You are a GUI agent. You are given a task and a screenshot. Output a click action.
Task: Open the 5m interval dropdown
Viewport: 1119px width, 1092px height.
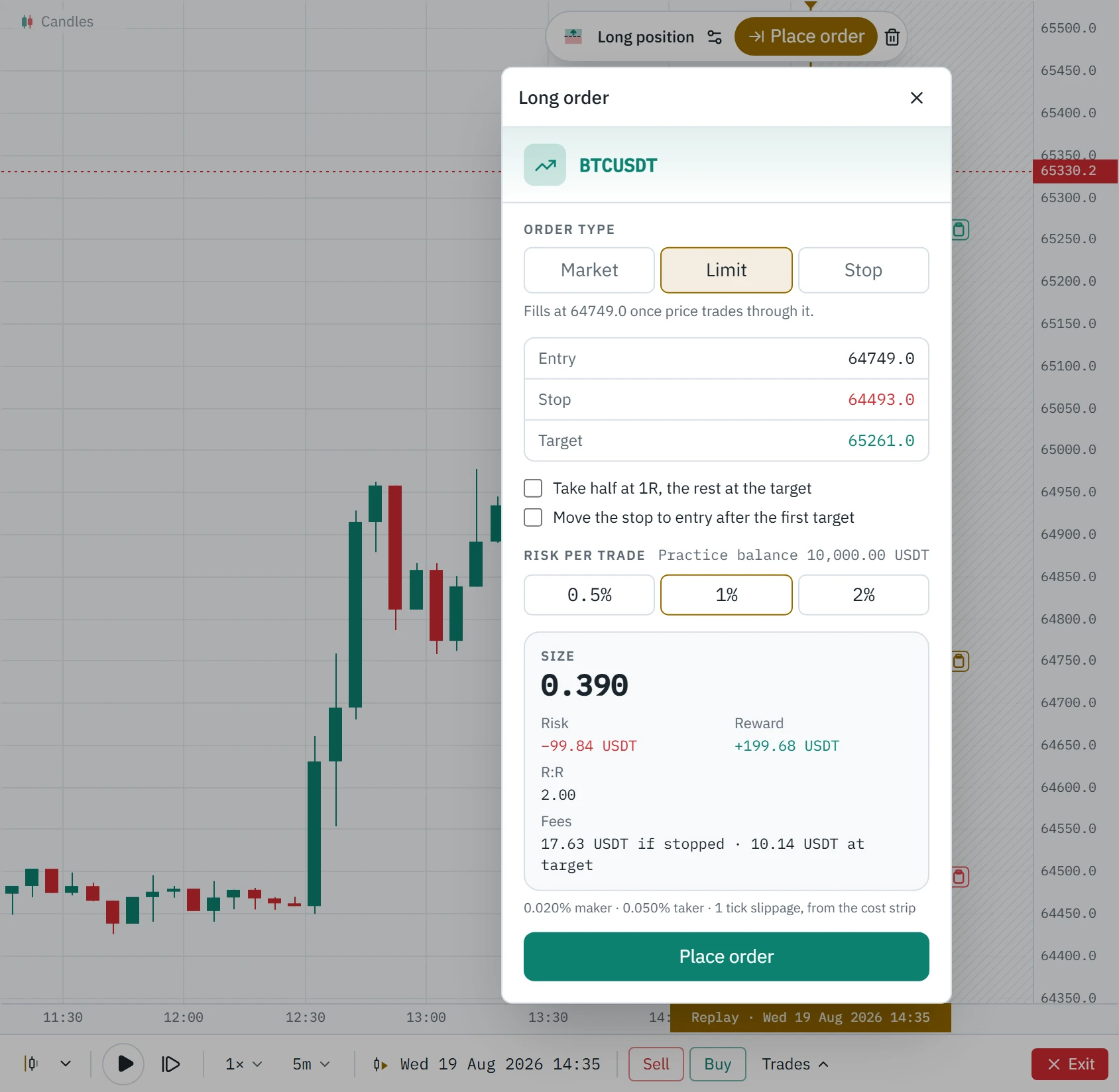click(x=311, y=1064)
